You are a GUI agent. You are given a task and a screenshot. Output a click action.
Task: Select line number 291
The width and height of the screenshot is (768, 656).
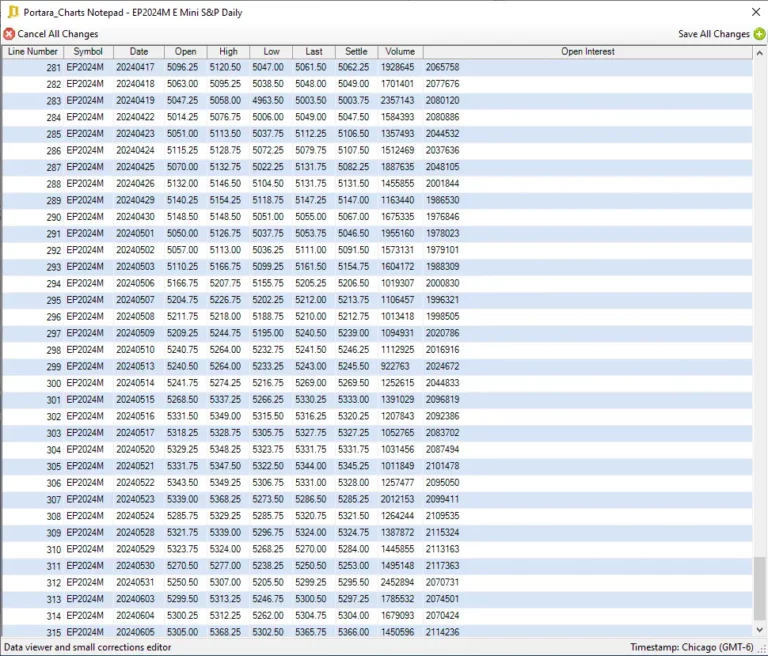[53, 234]
